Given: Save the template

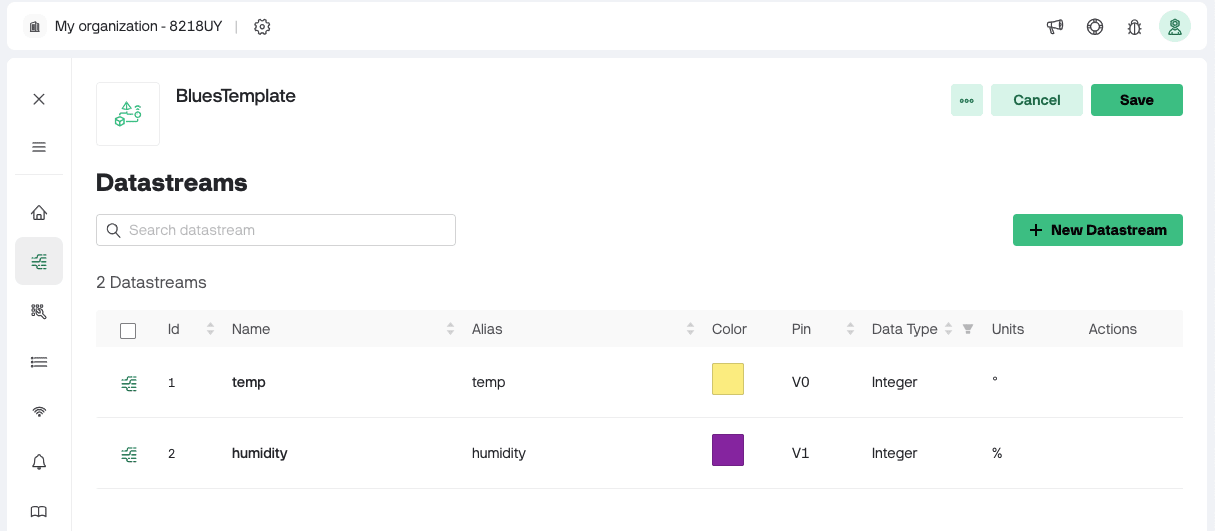Looking at the screenshot, I should pos(1137,100).
